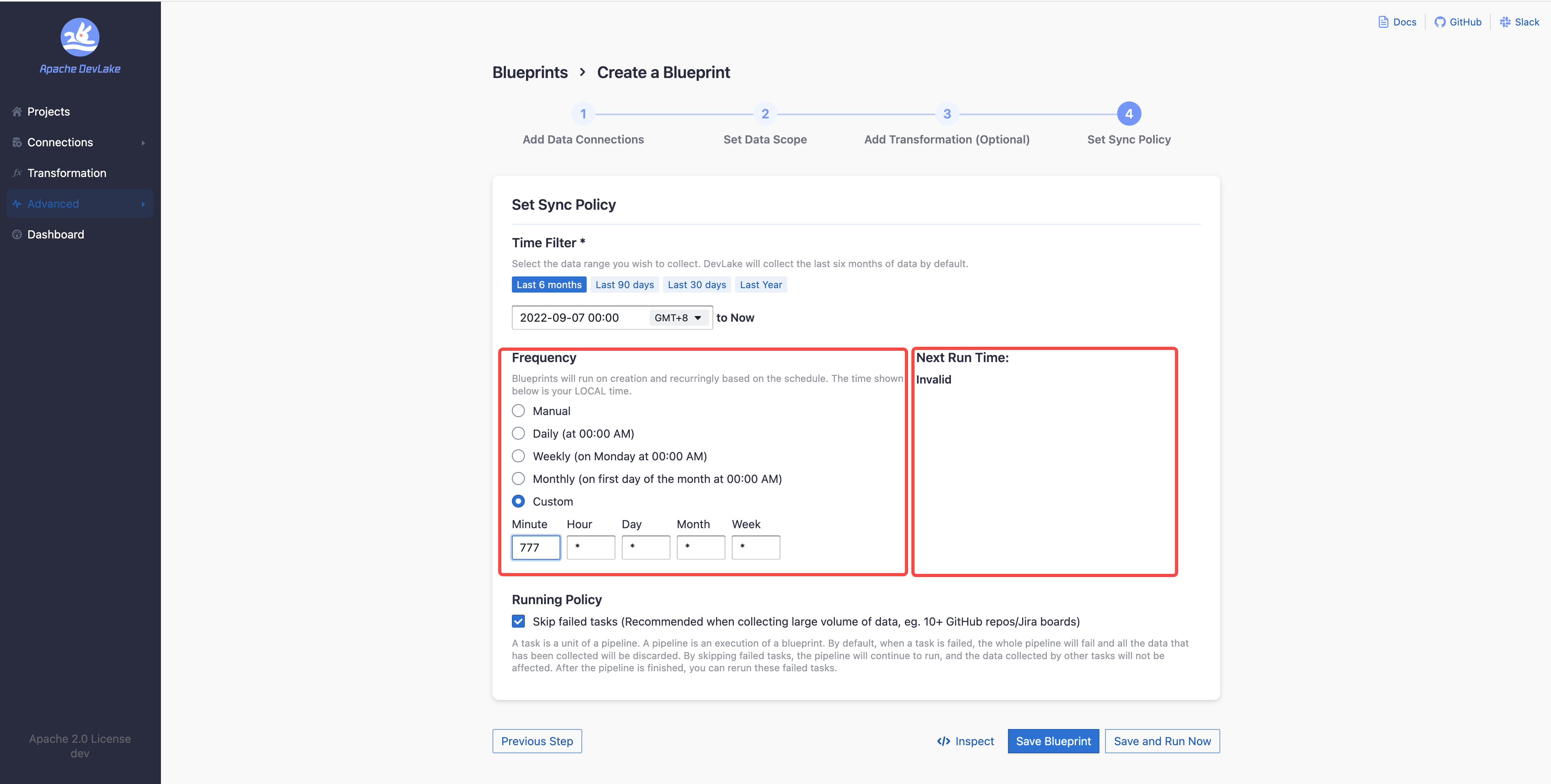1551x784 pixels.
Task: Click the Minute cron input field
Action: click(536, 548)
